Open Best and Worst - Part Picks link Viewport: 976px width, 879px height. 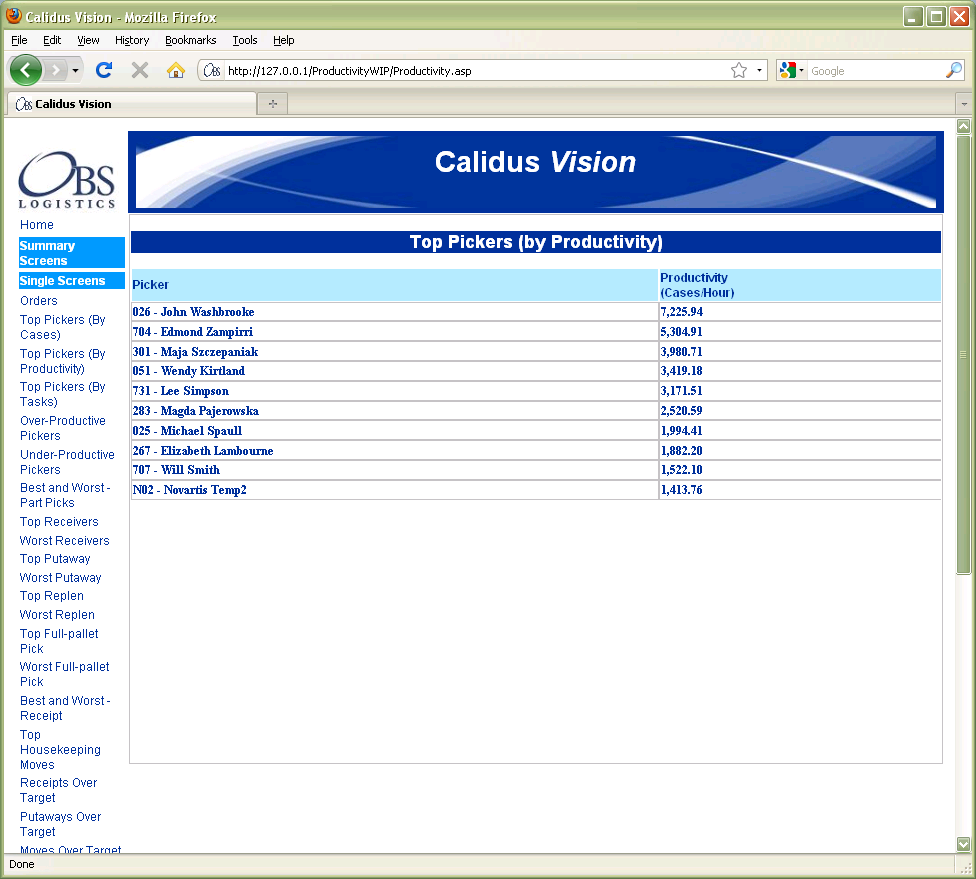pos(65,495)
